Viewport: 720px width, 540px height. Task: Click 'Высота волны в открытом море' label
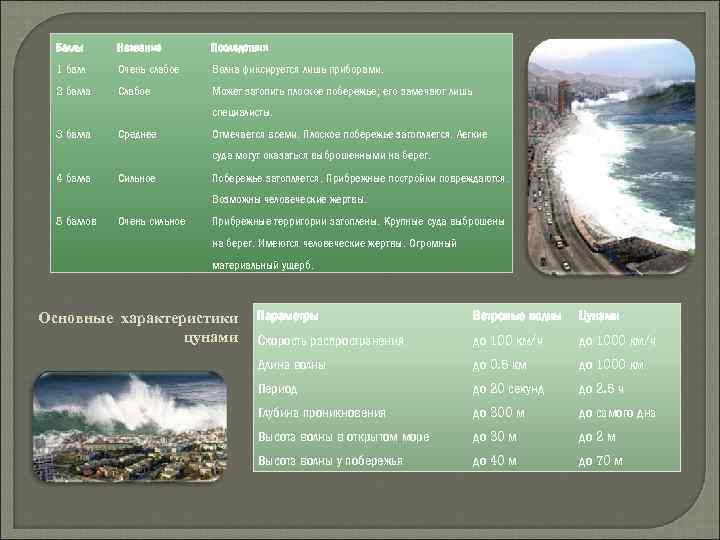344,437
